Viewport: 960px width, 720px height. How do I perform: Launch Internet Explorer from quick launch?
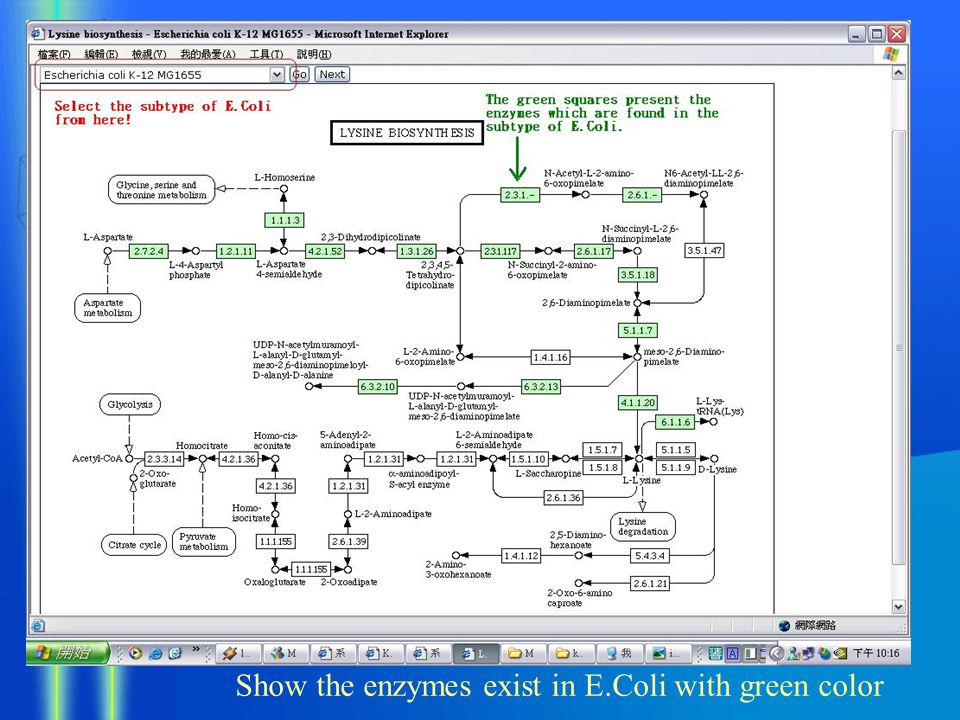tap(156, 653)
